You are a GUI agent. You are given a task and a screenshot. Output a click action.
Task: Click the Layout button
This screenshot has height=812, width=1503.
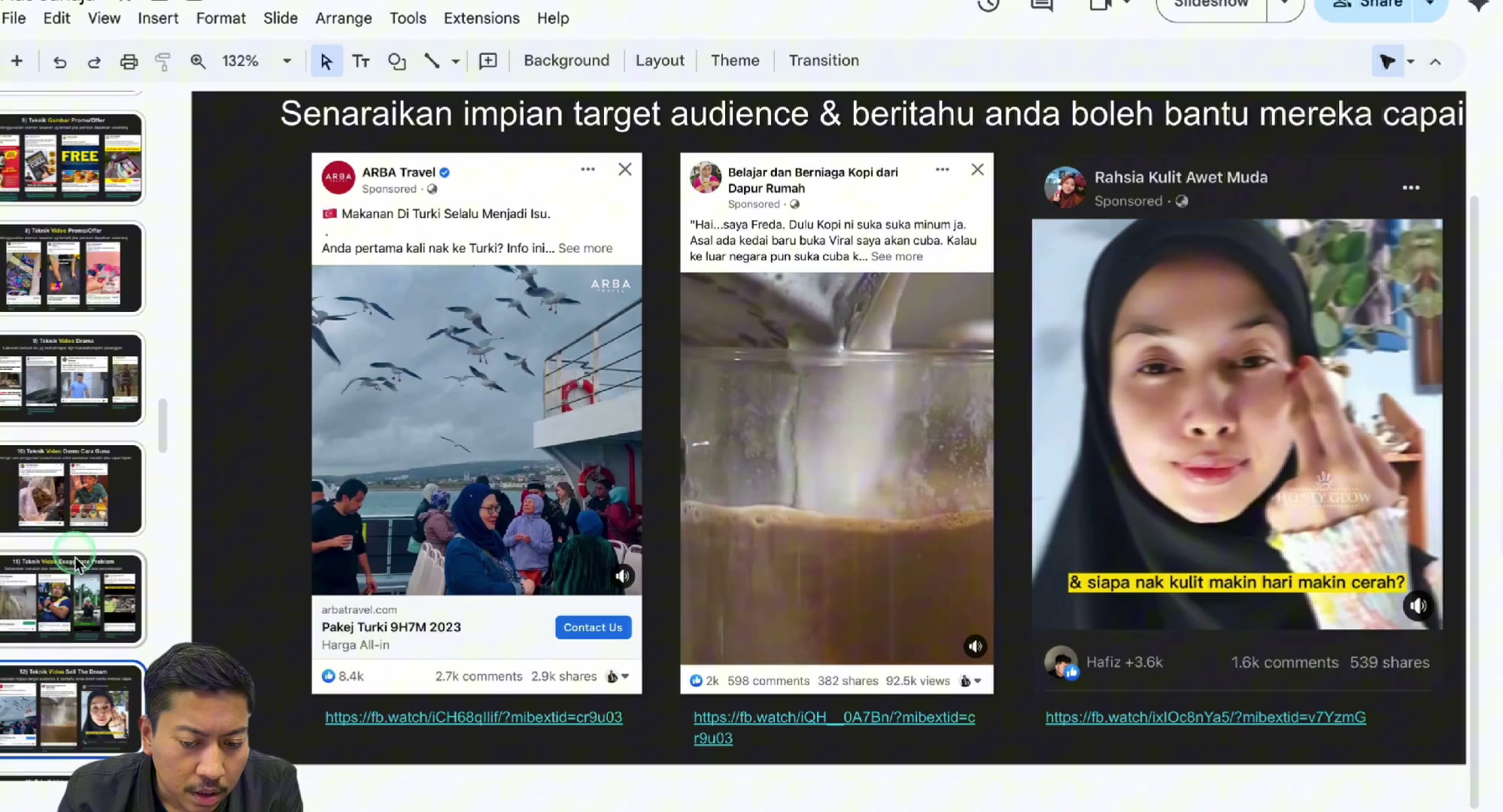[660, 61]
